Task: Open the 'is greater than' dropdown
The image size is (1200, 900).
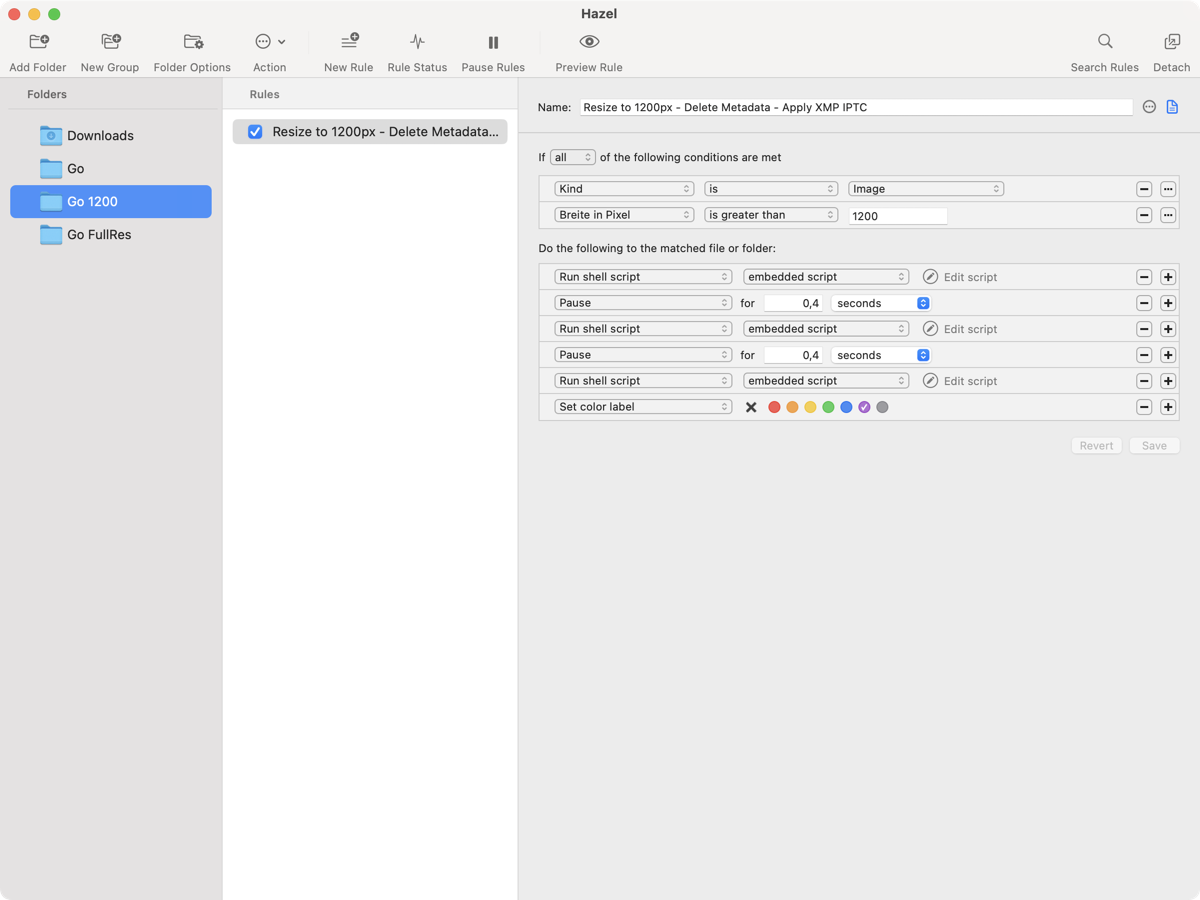Action: point(771,215)
